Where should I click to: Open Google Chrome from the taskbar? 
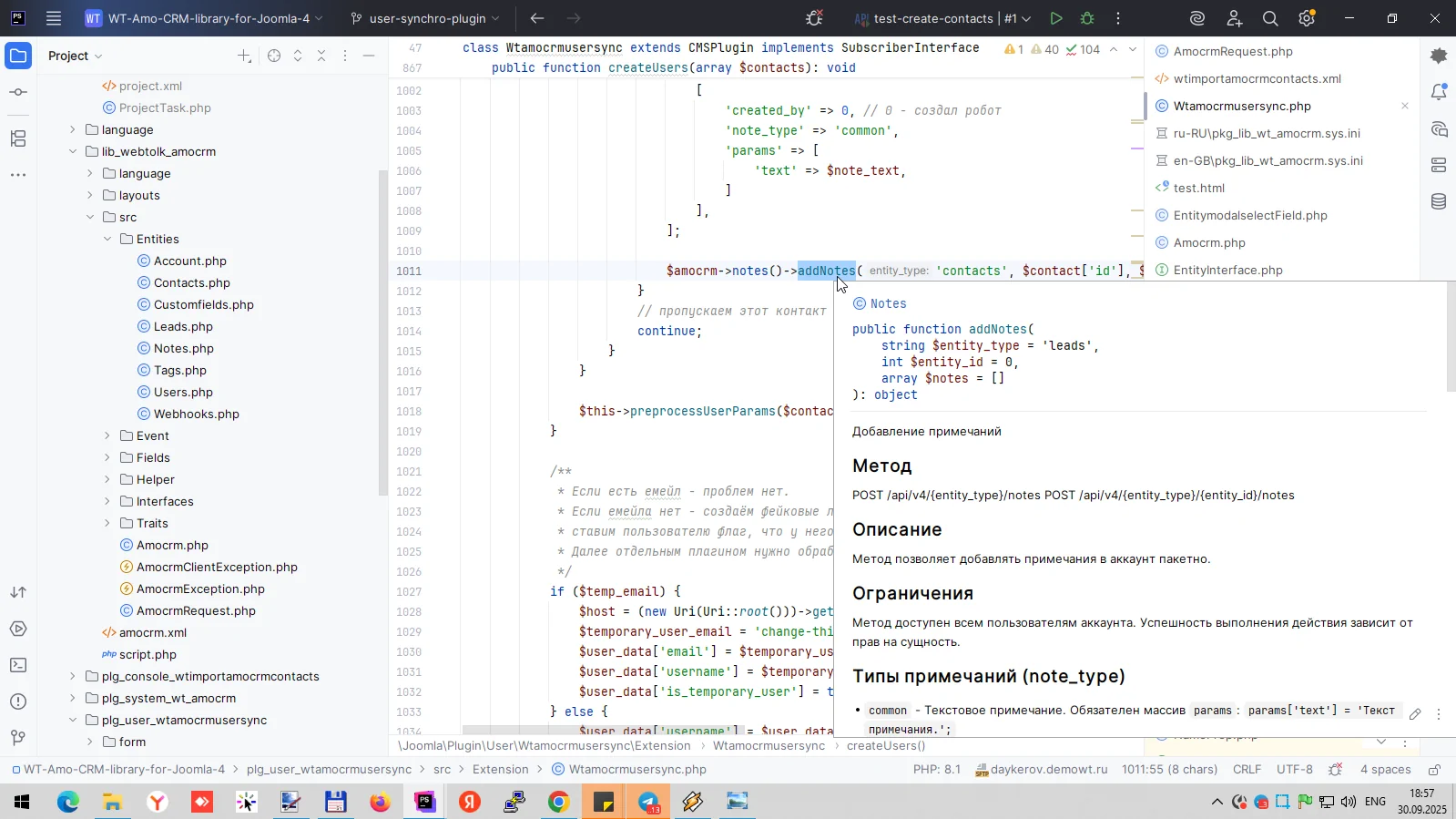pos(558,802)
